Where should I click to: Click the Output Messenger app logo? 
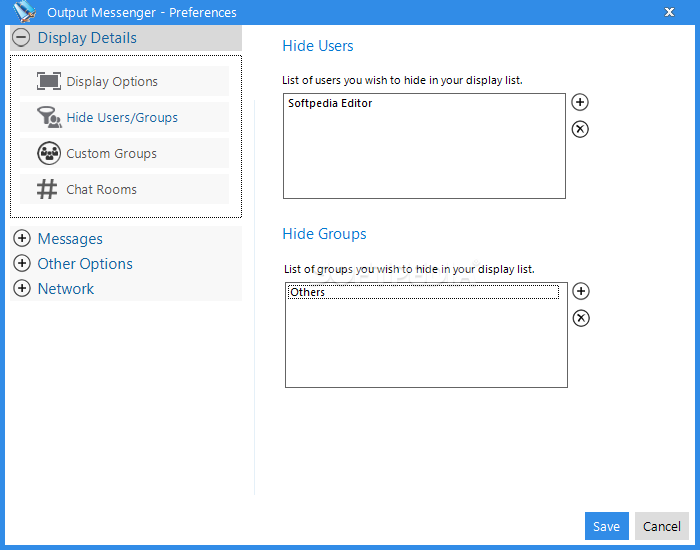(25, 12)
